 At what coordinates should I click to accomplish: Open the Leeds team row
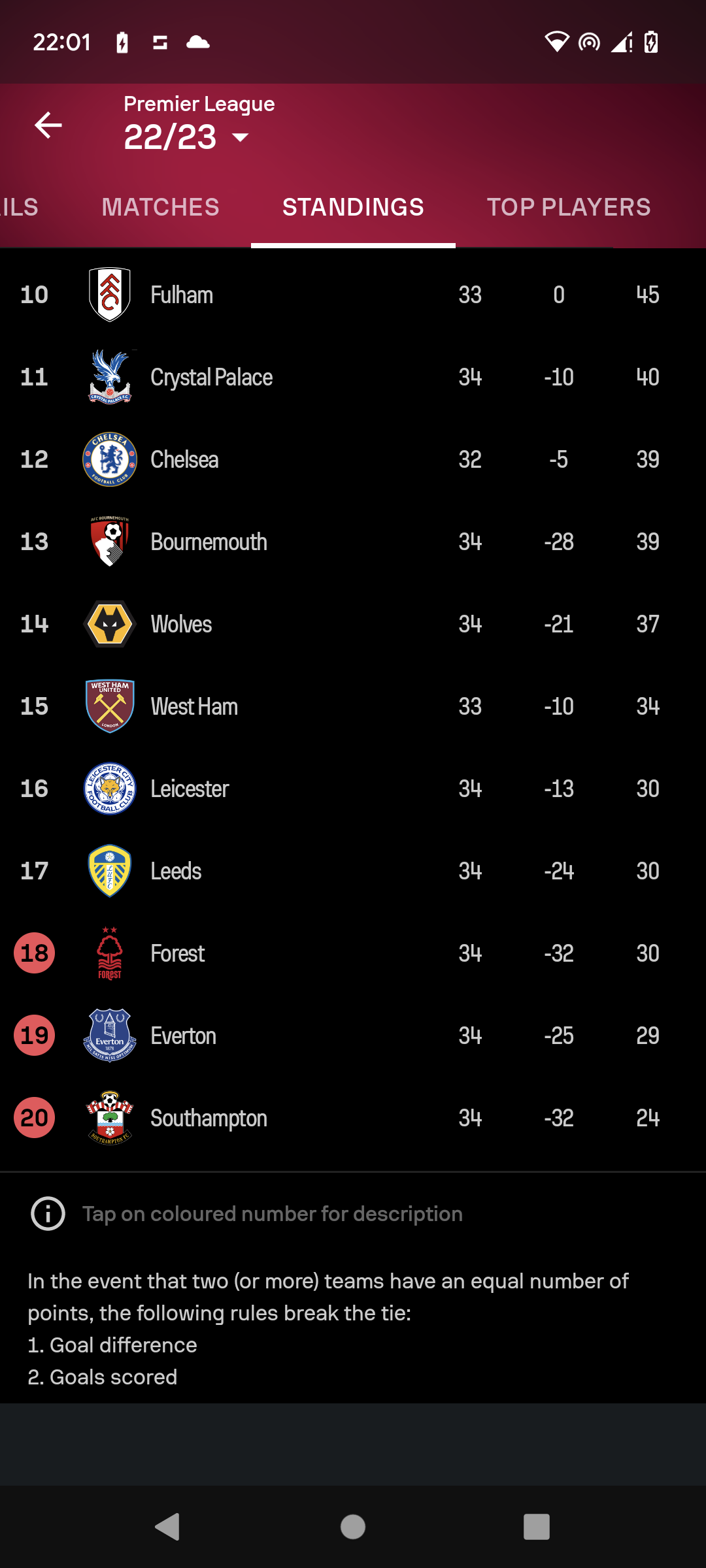tap(353, 871)
